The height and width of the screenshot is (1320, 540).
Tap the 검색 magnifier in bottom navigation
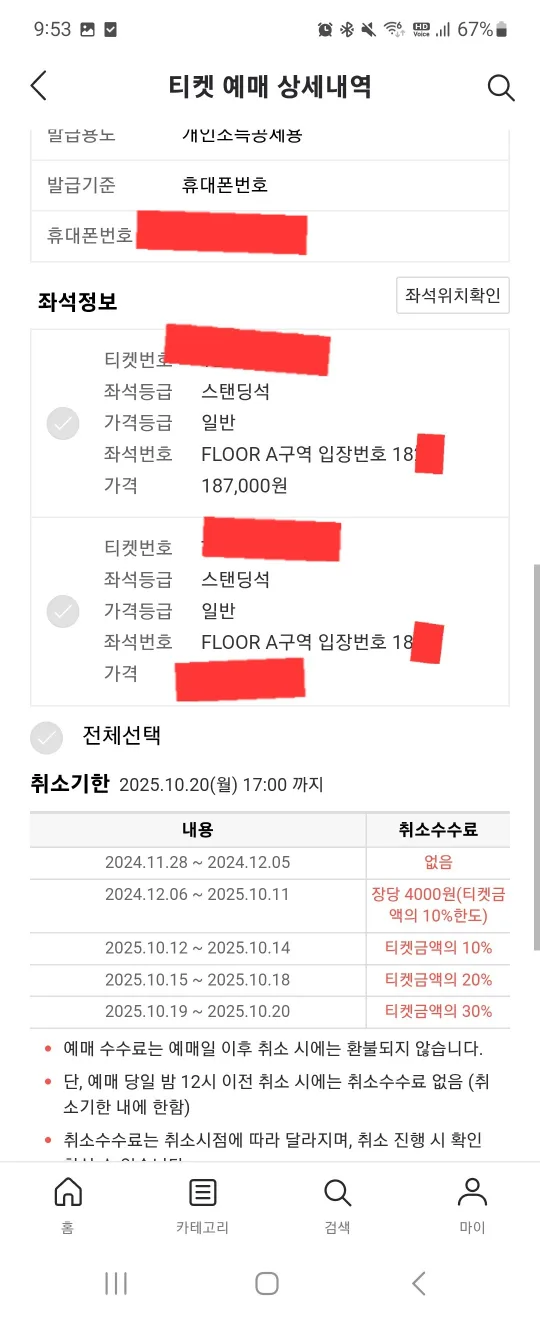(x=337, y=1192)
